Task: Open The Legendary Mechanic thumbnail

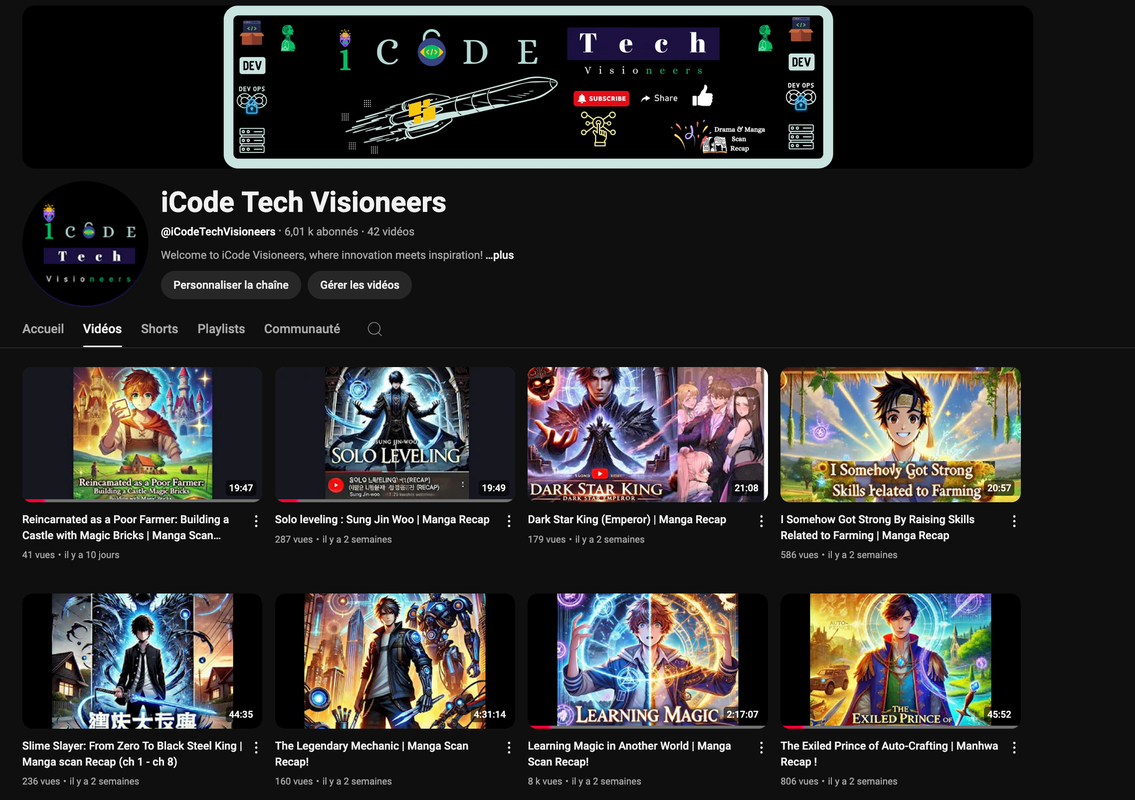Action: point(394,661)
